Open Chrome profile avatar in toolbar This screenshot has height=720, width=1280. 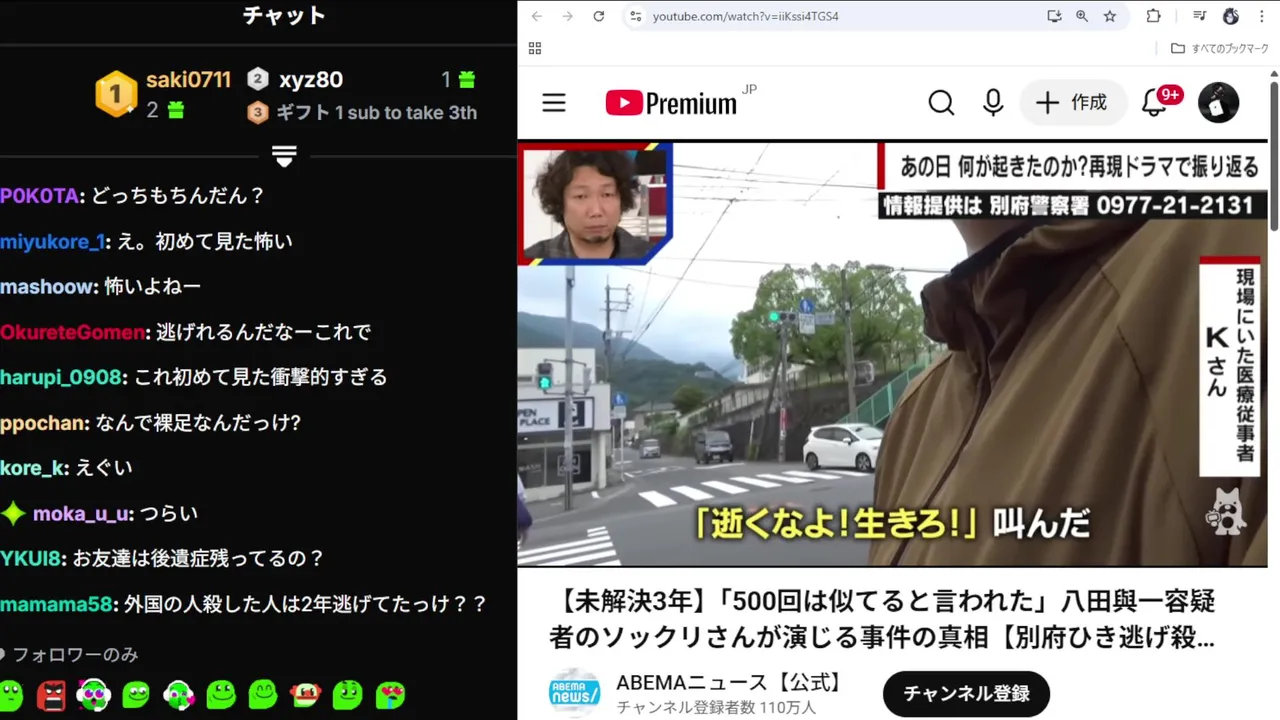[1231, 16]
